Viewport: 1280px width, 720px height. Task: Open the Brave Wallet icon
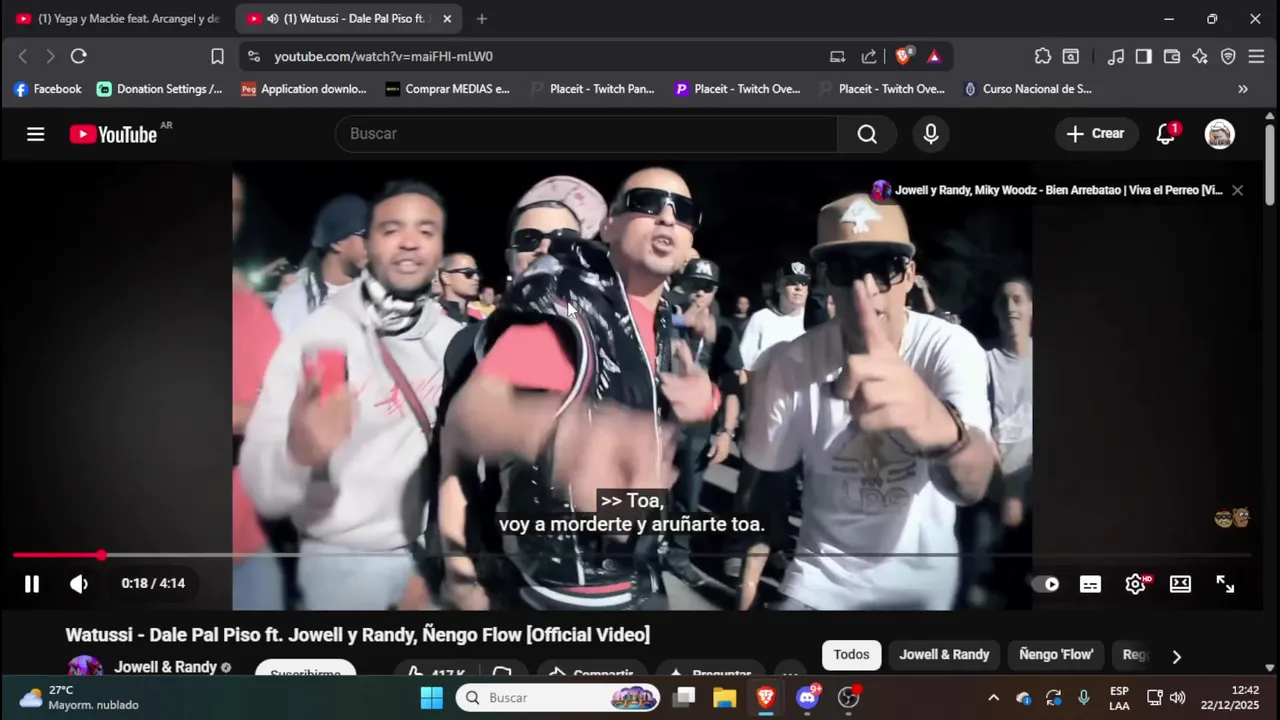point(1172,57)
